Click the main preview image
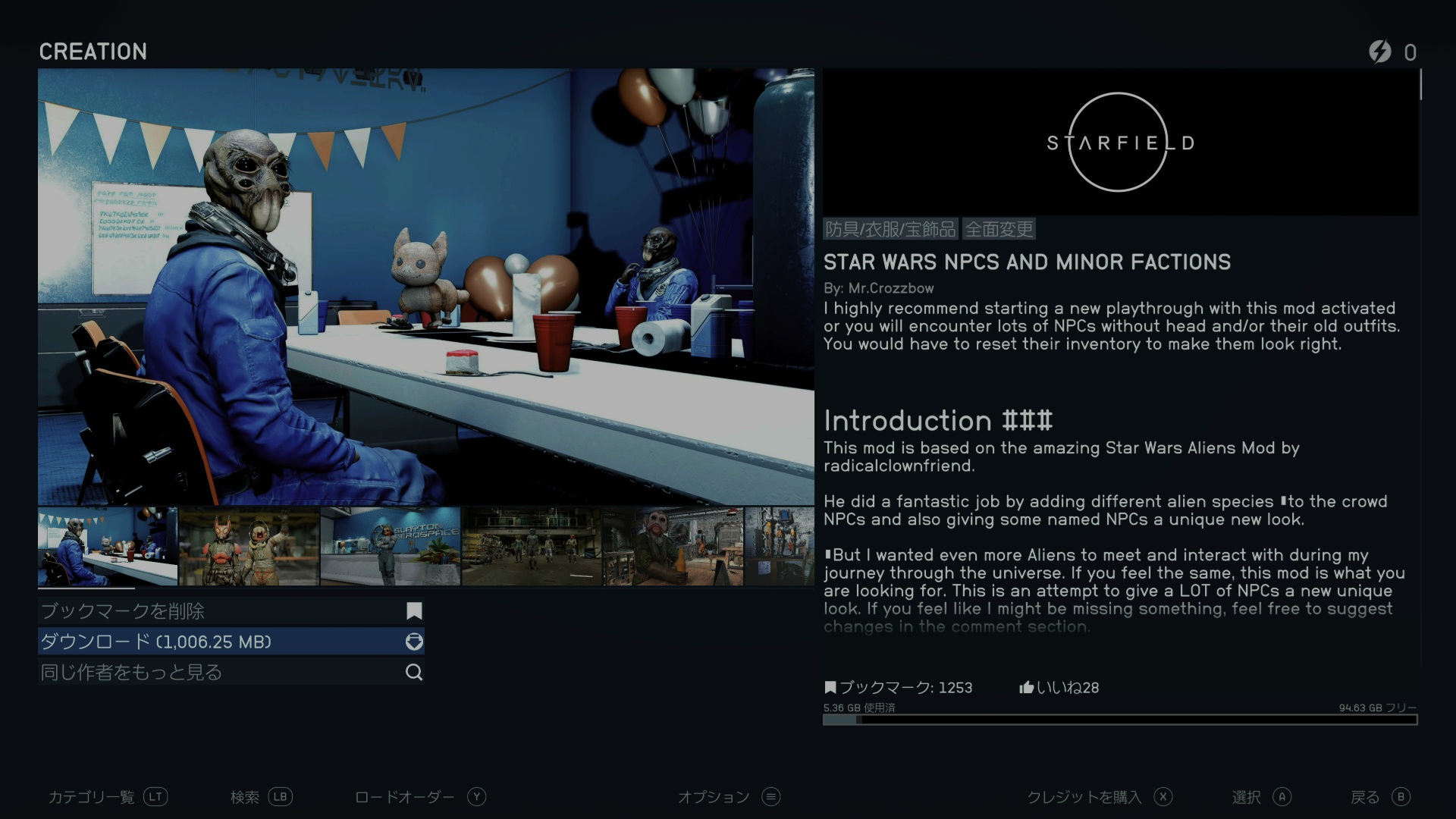Screen dimensions: 1456x819 tap(426, 287)
